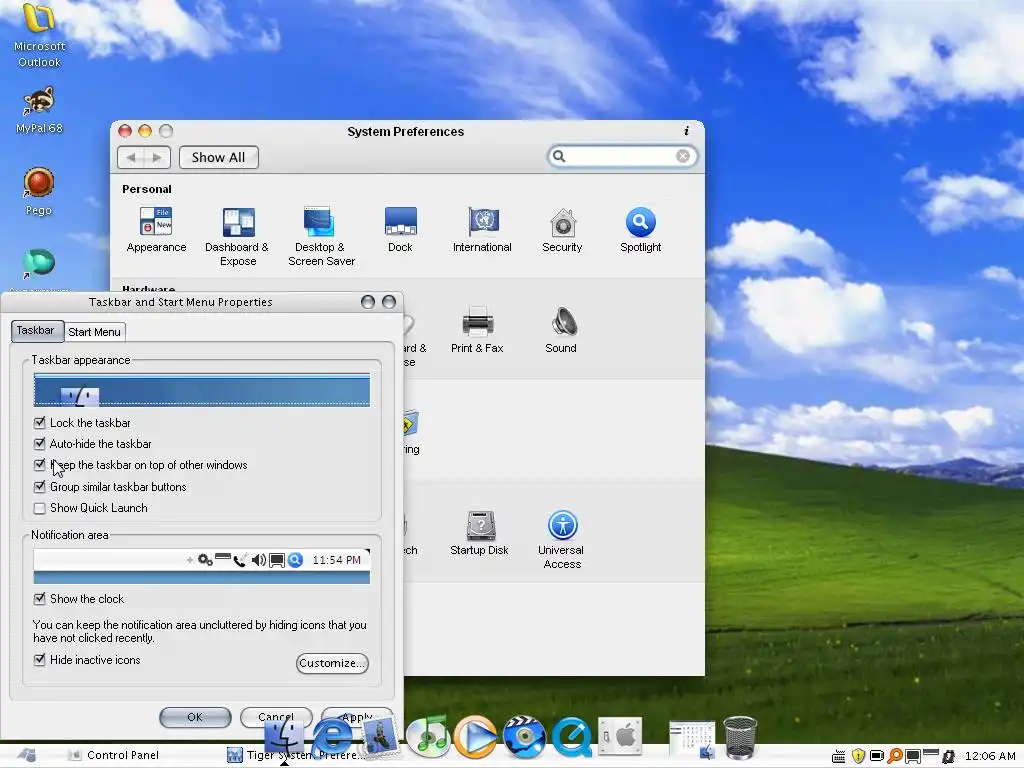Open Microsoft Outlook desktop shortcut
Image resolution: width=1024 pixels, height=768 pixels.
[x=39, y=36]
